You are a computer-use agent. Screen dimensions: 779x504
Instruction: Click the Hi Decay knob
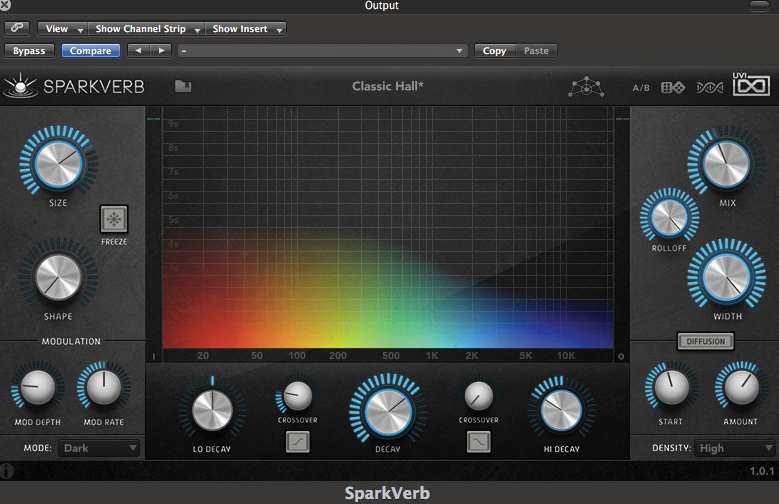tap(561, 411)
